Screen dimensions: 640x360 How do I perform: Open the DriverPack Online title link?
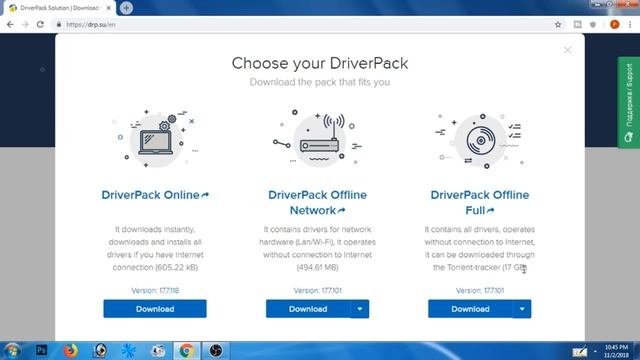pos(155,195)
